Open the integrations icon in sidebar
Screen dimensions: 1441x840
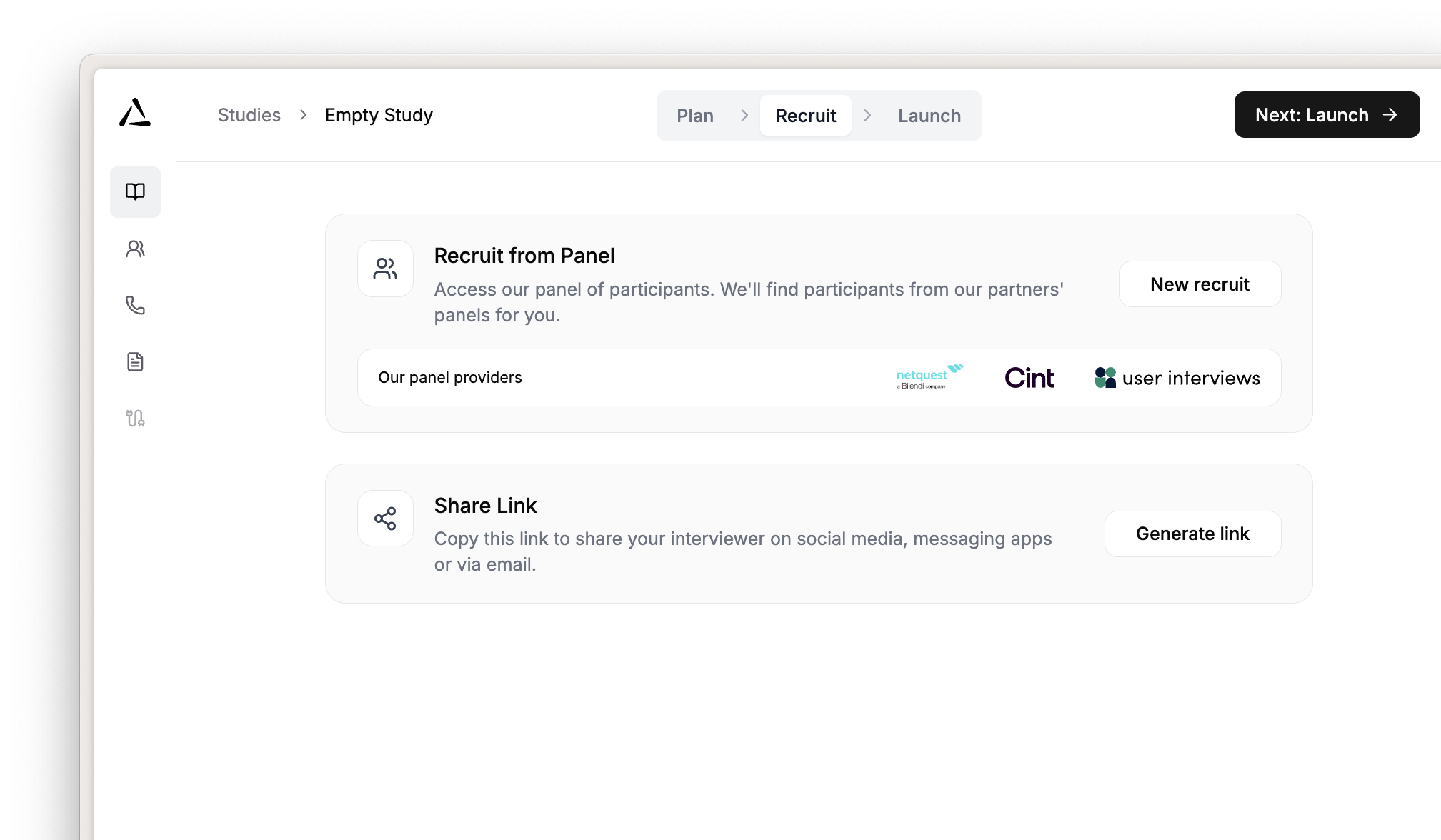click(135, 418)
